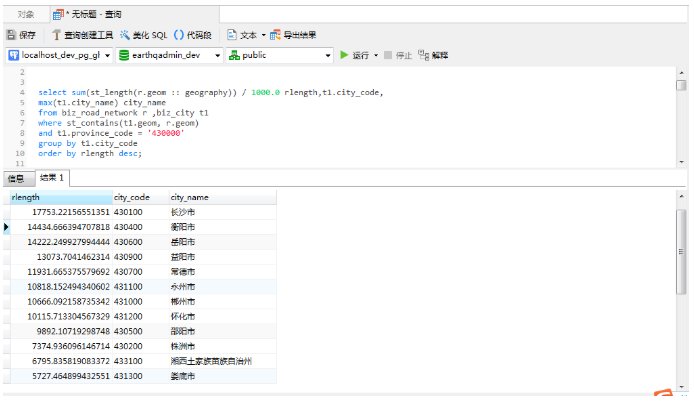The width and height of the screenshot is (694, 402).
Task: Click the city_code column header
Action: pyautogui.click(x=141, y=197)
